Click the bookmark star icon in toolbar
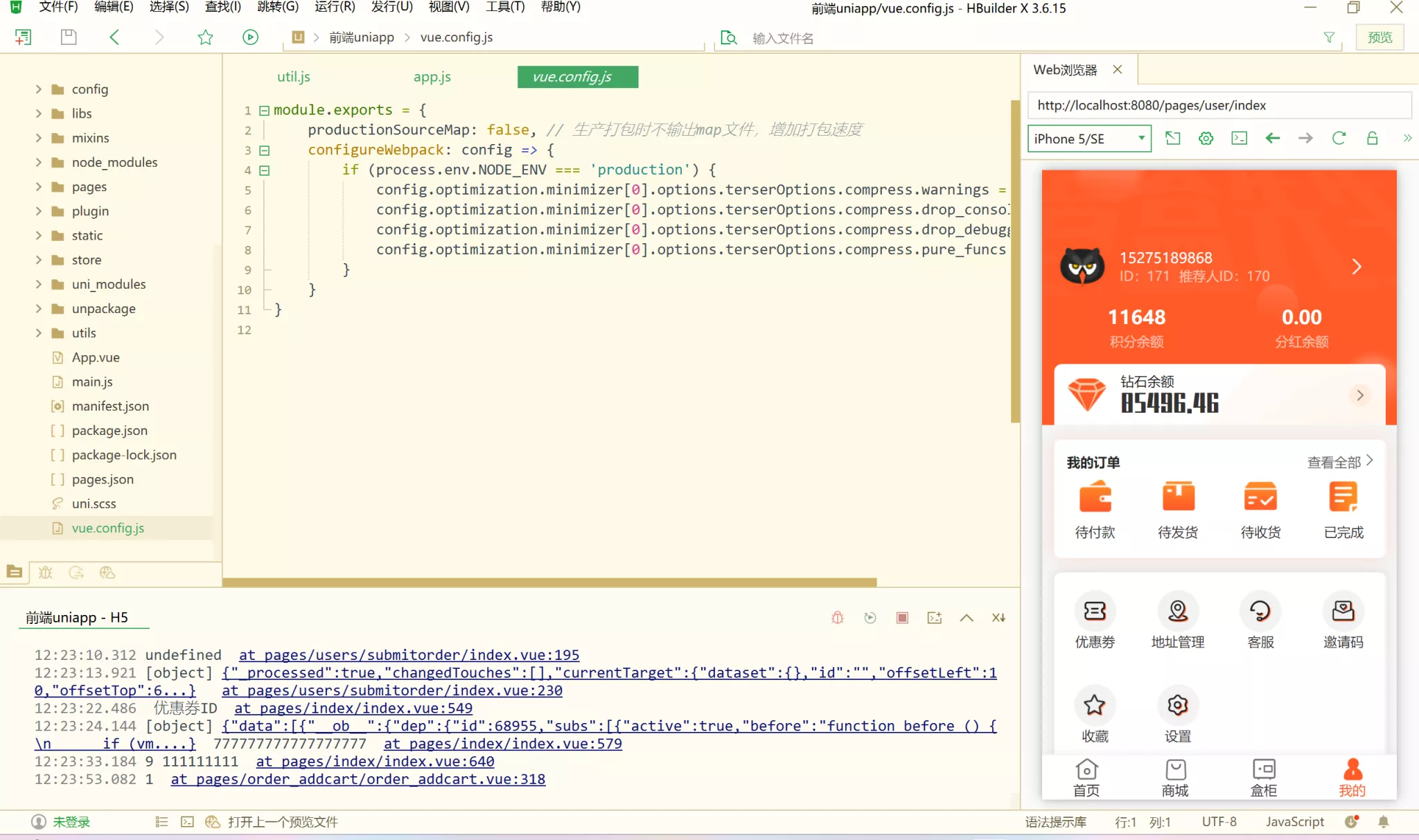1419x840 pixels. (x=205, y=37)
